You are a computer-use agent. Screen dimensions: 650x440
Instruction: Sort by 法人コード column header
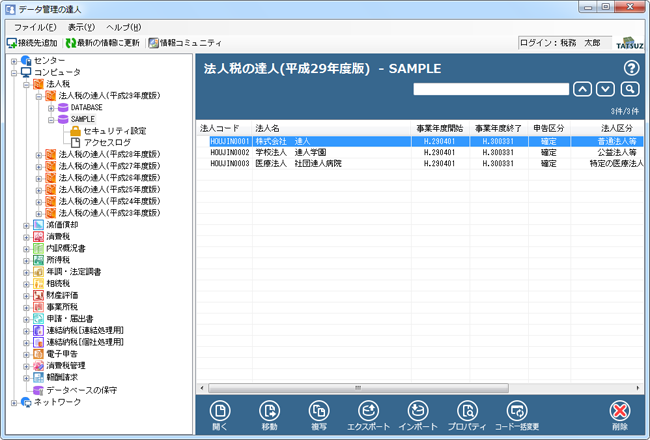(224, 128)
